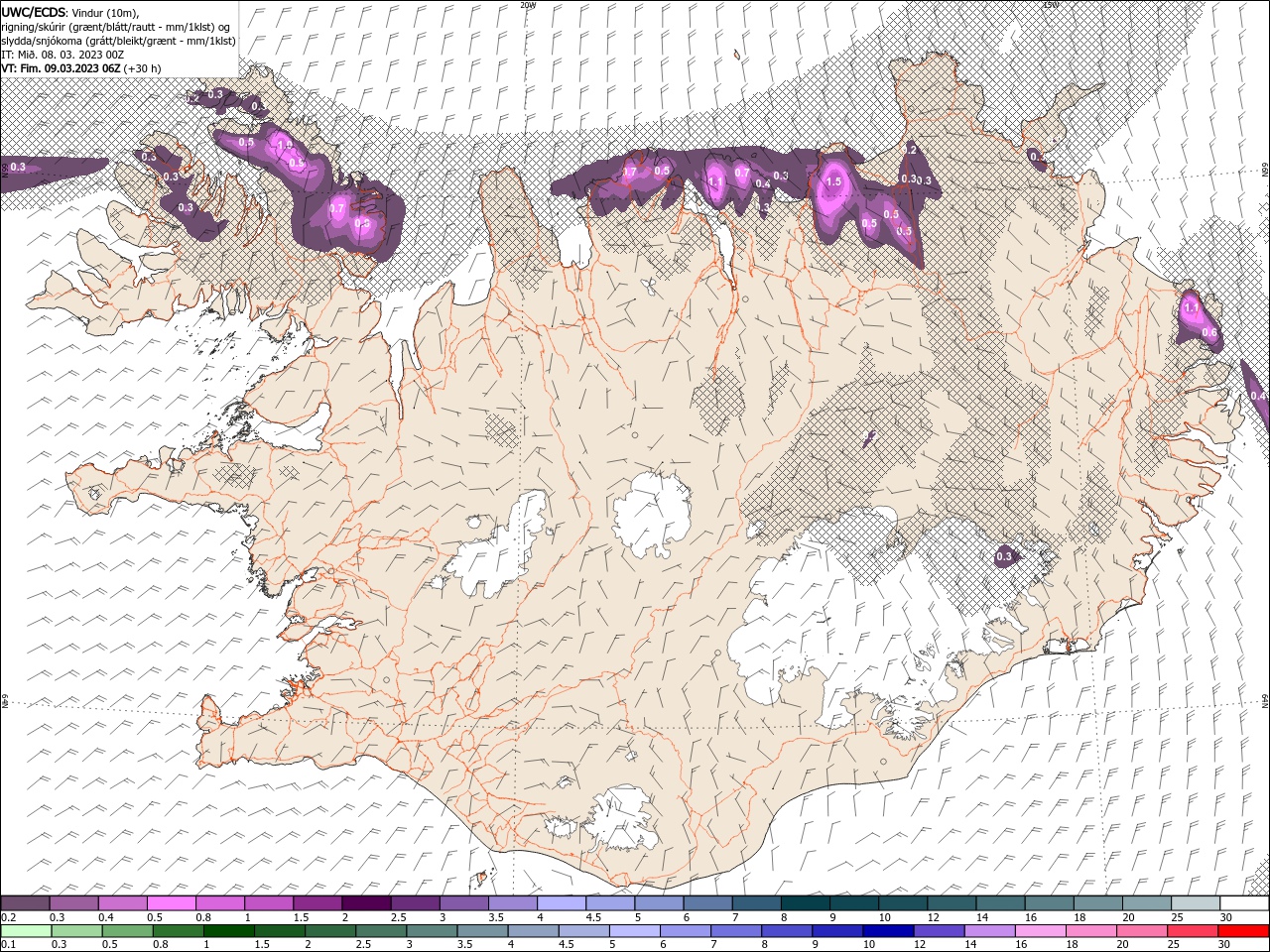This screenshot has height=952, width=1270.
Task: Select the darkest green 1 rain swatch
Action: (x=229, y=931)
